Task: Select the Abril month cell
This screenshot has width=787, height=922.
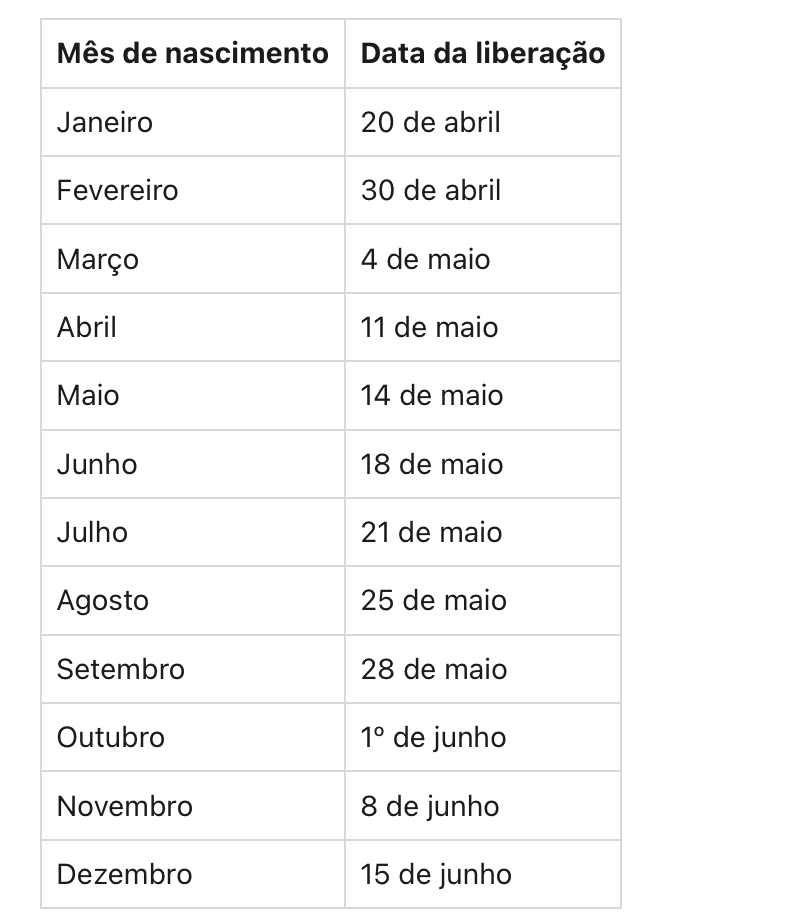Action: (87, 327)
